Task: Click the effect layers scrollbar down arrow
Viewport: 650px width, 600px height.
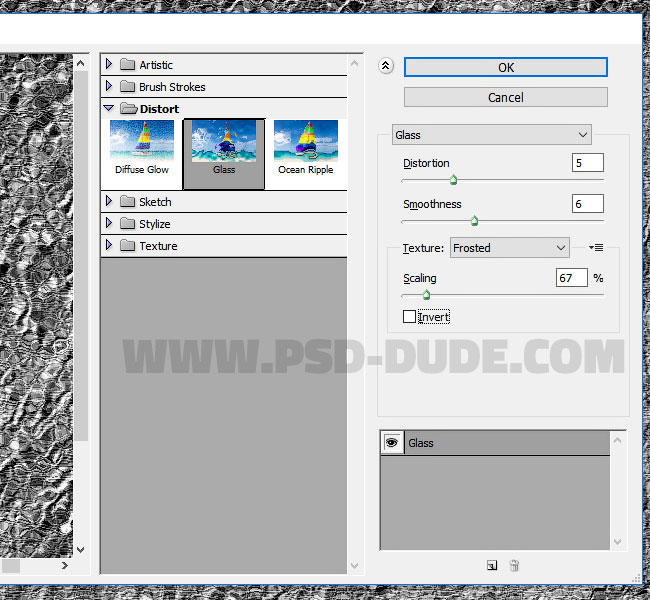Action: pyautogui.click(x=617, y=542)
